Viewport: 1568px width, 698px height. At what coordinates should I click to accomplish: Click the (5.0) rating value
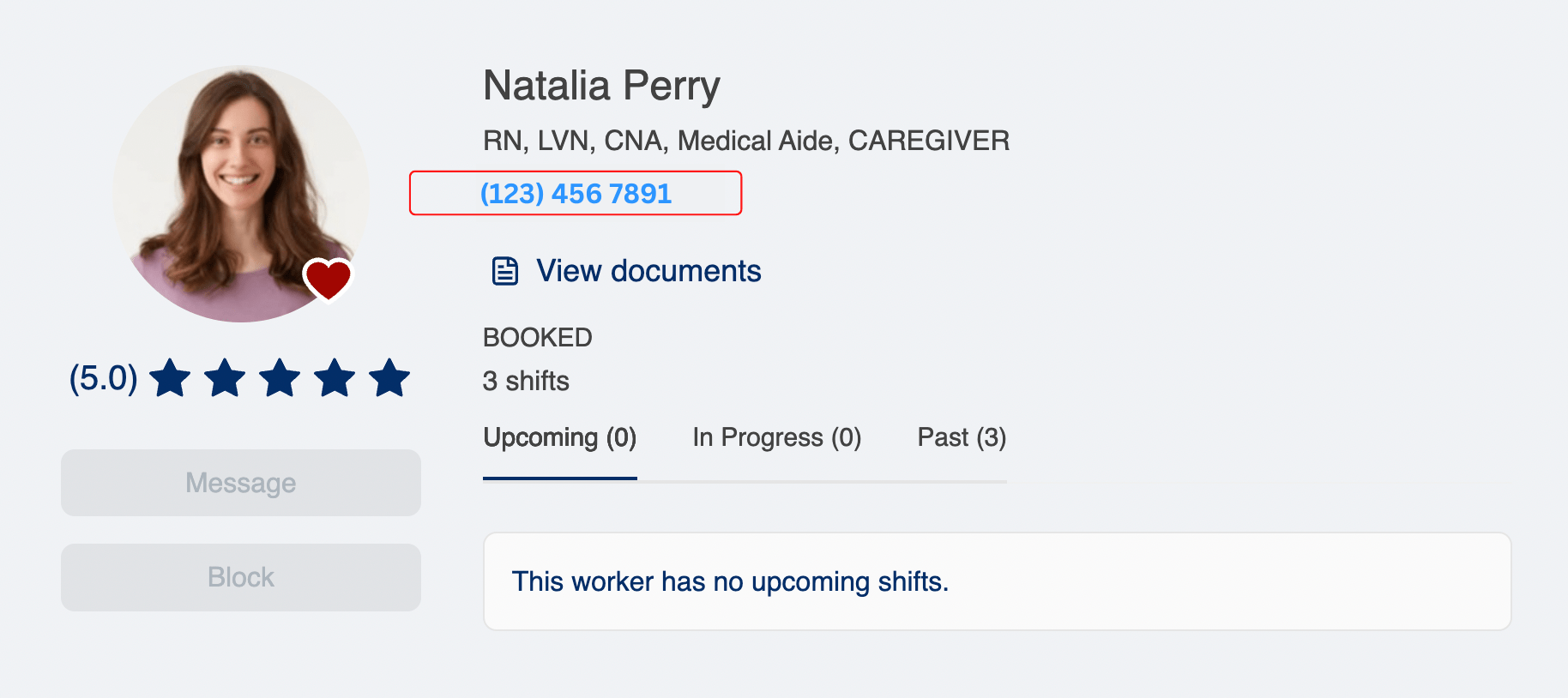[103, 377]
